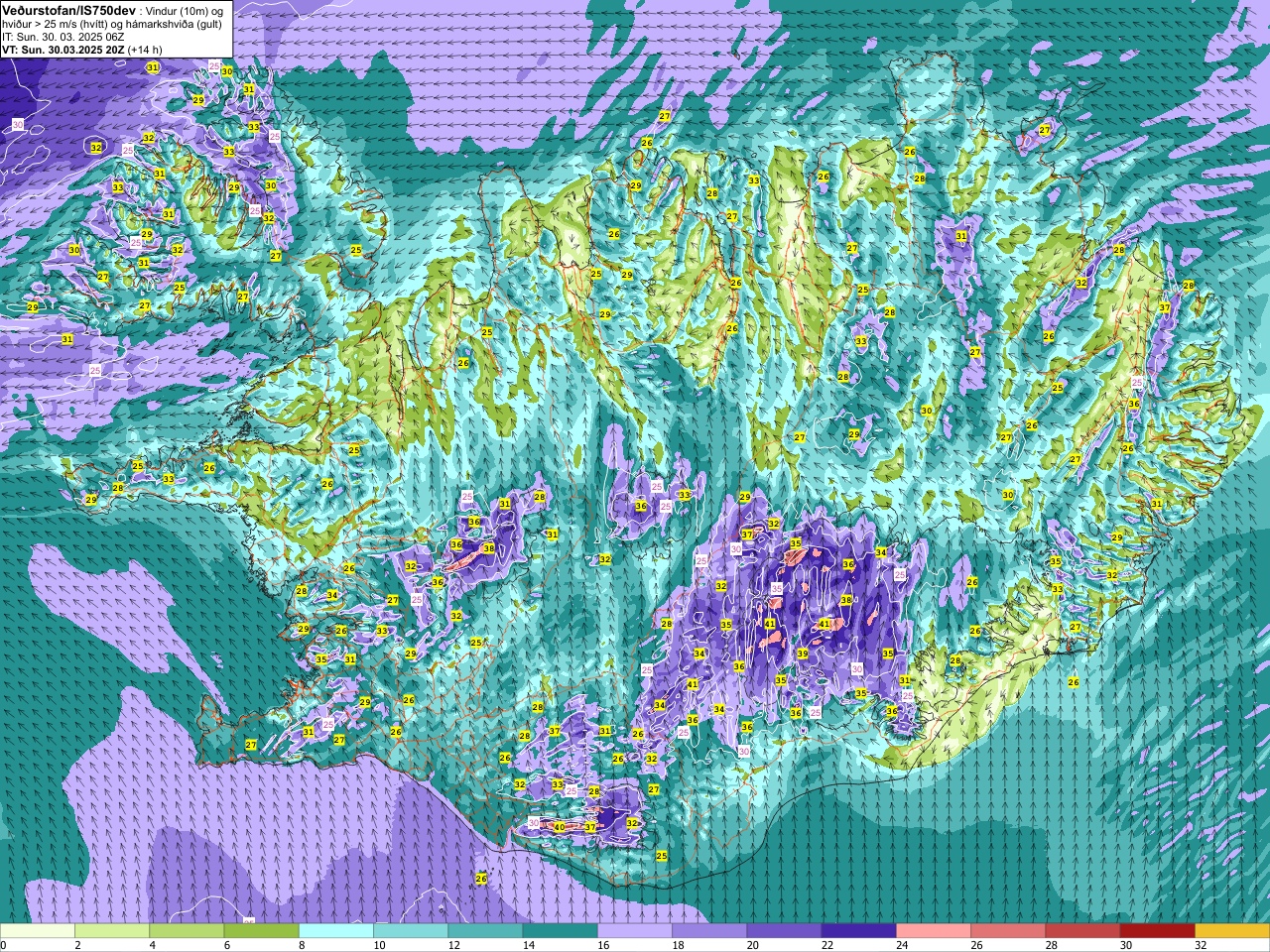Viewport: 1270px width, 952px height.
Task: Click the valid time 'VT: Sun. 30.03.2025 20Z'
Action: 63,49
